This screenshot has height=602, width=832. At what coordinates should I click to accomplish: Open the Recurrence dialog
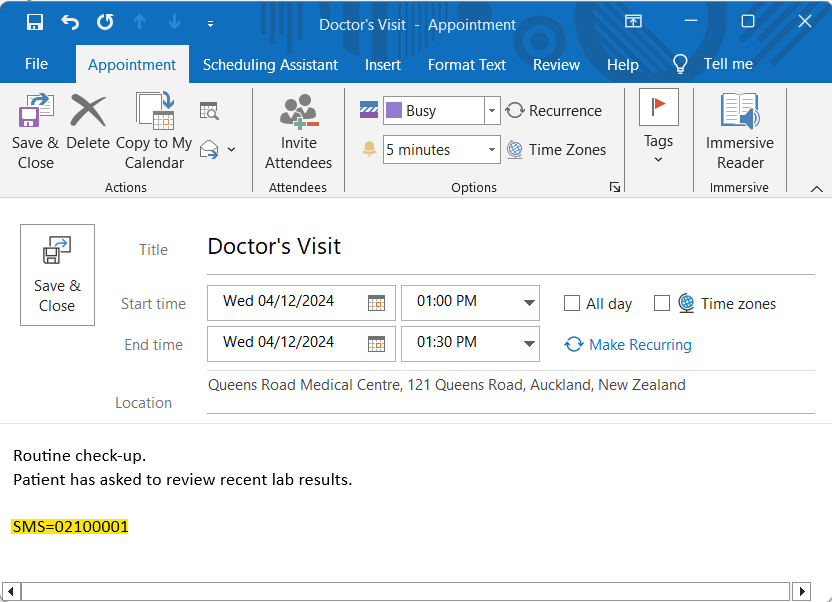(x=553, y=110)
